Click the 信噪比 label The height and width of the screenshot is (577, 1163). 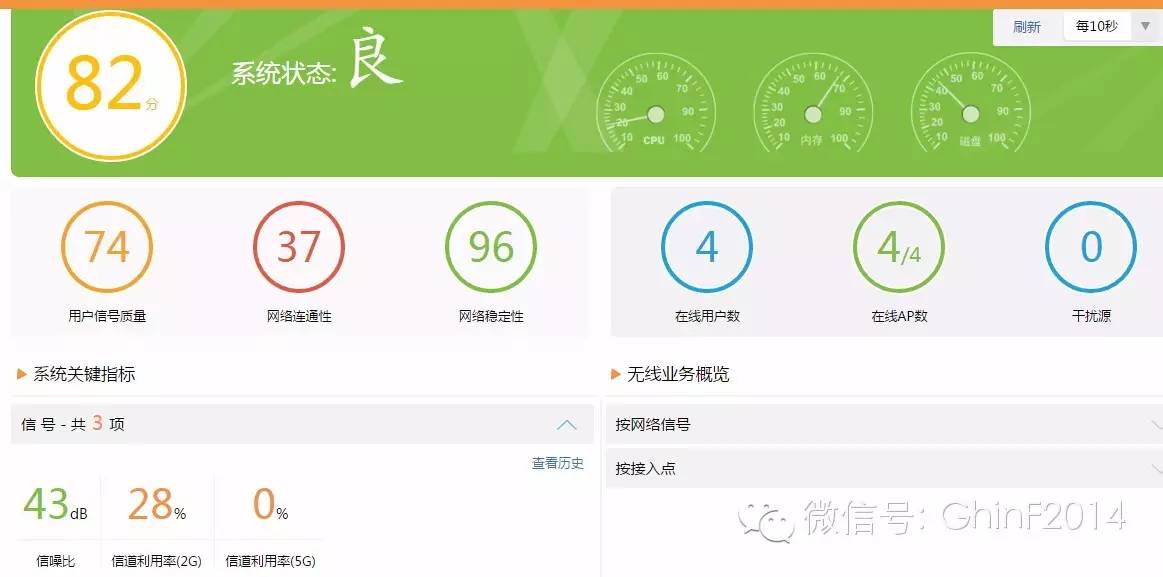pyautogui.click(x=56, y=561)
